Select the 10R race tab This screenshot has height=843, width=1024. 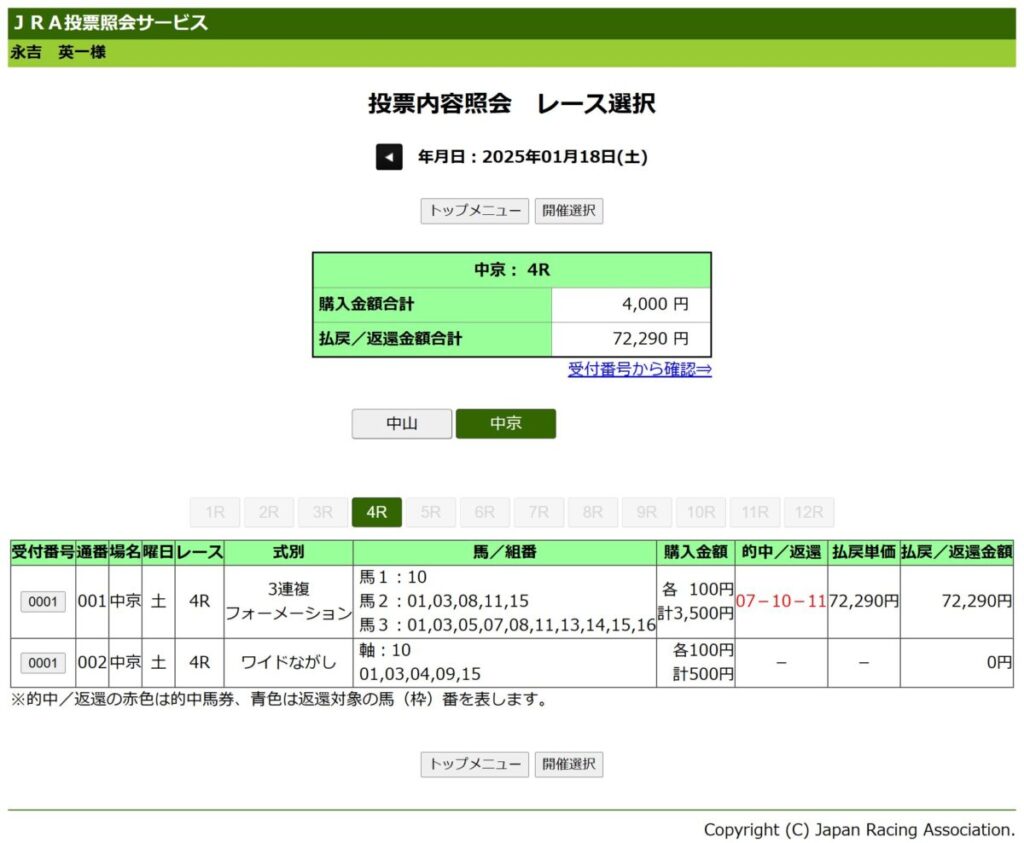pos(701,513)
